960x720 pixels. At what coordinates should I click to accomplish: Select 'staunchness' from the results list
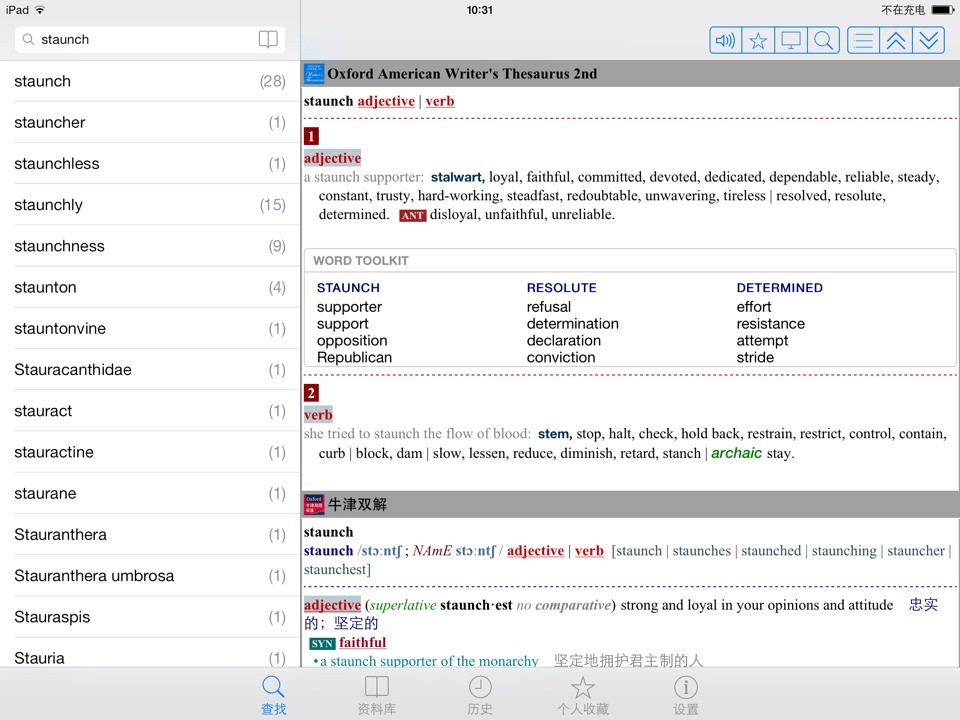coord(150,246)
